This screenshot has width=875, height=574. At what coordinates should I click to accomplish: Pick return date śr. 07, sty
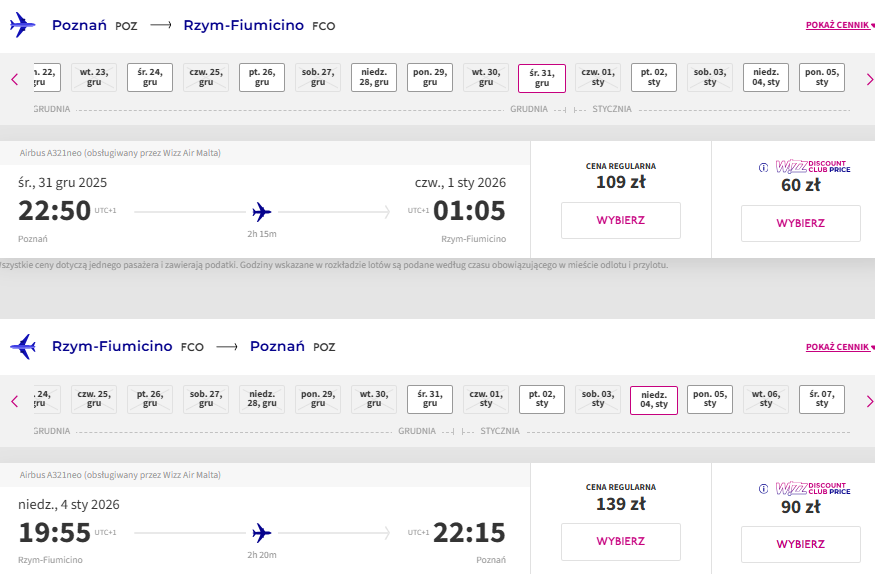point(822,399)
